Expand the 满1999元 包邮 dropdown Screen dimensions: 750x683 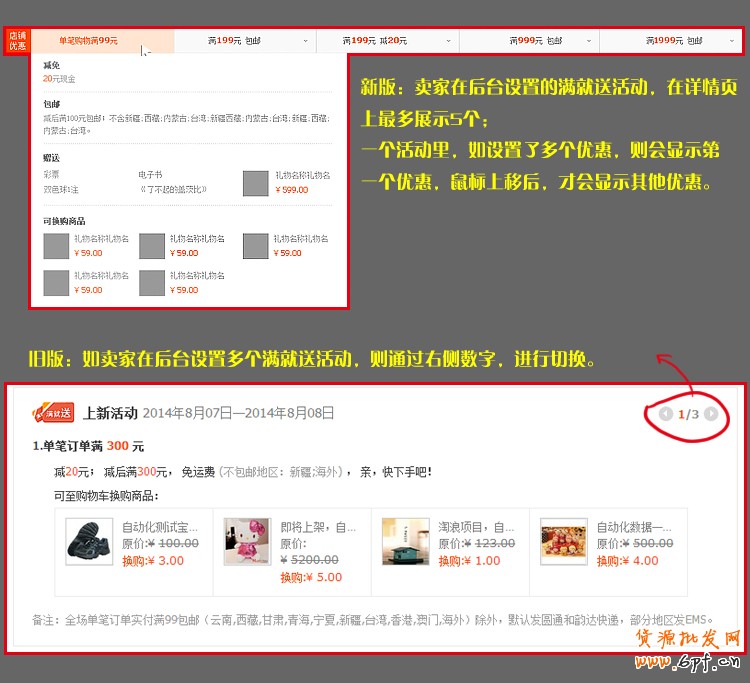pyautogui.click(x=733, y=41)
